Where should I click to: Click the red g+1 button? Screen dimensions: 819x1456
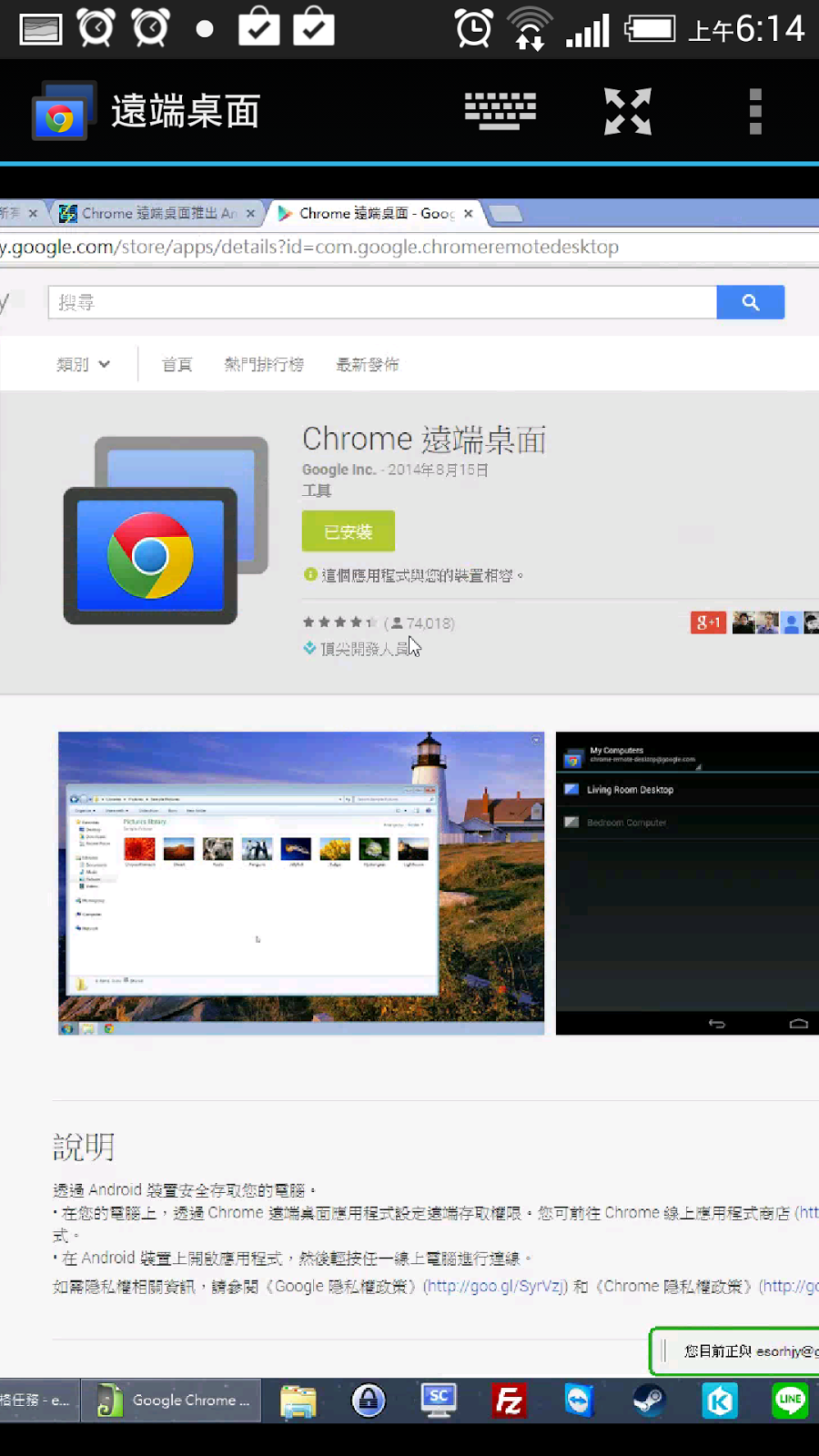coord(708,622)
